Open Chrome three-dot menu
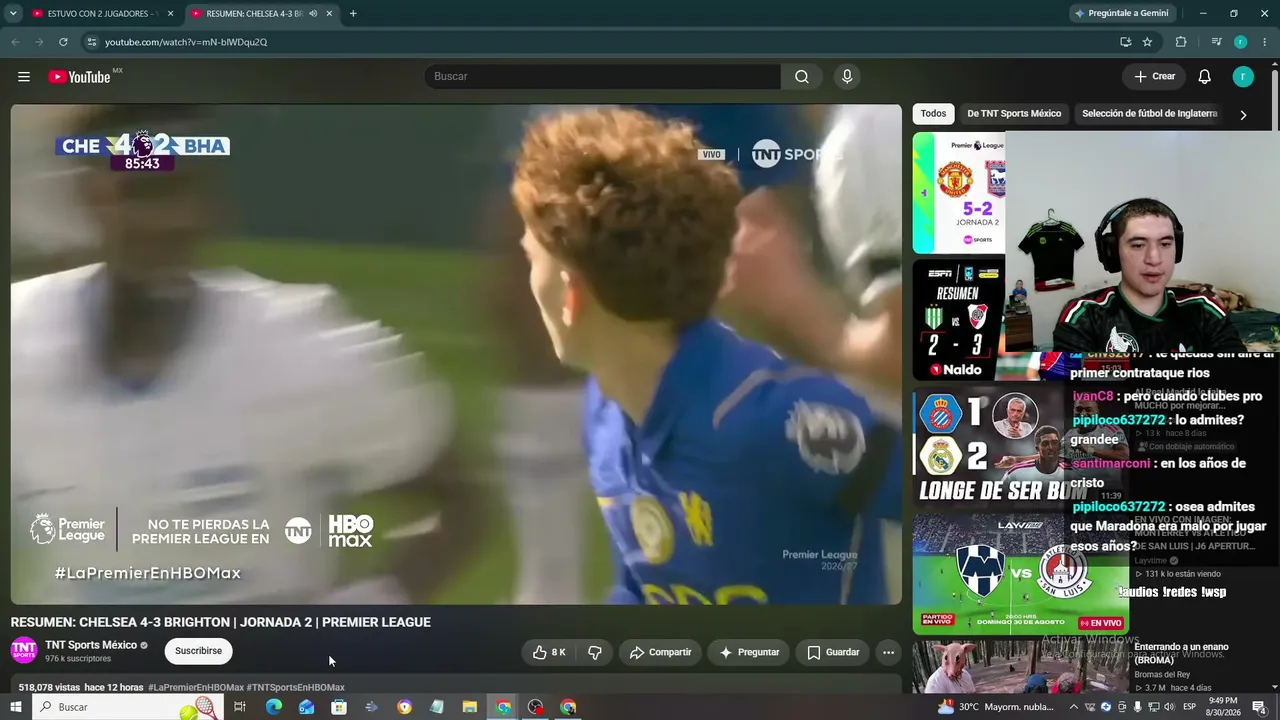This screenshot has height=720, width=1280. pyautogui.click(x=1265, y=42)
